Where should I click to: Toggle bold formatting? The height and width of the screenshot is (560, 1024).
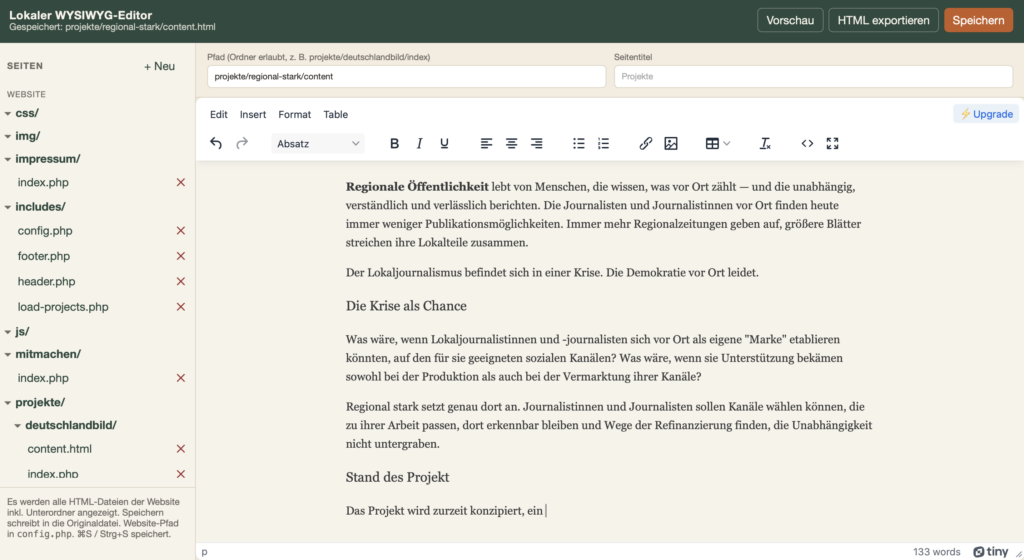tap(394, 144)
